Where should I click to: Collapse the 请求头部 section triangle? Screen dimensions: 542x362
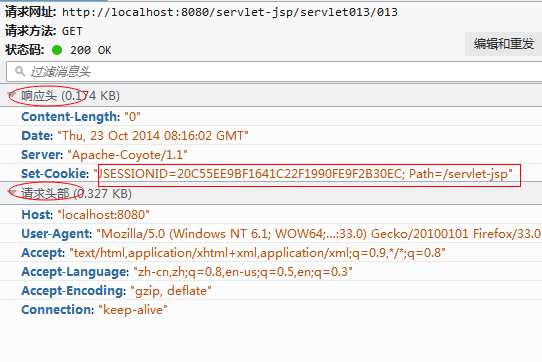tap(12, 192)
